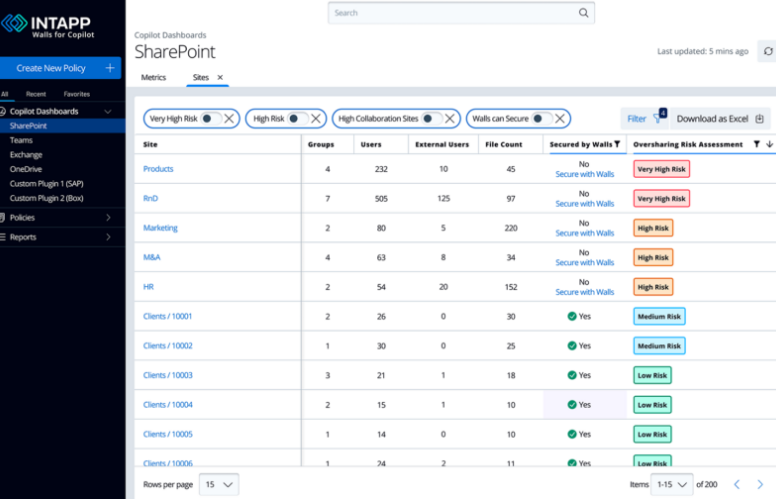Toggle the High Collaboration Sites switch

point(432,118)
